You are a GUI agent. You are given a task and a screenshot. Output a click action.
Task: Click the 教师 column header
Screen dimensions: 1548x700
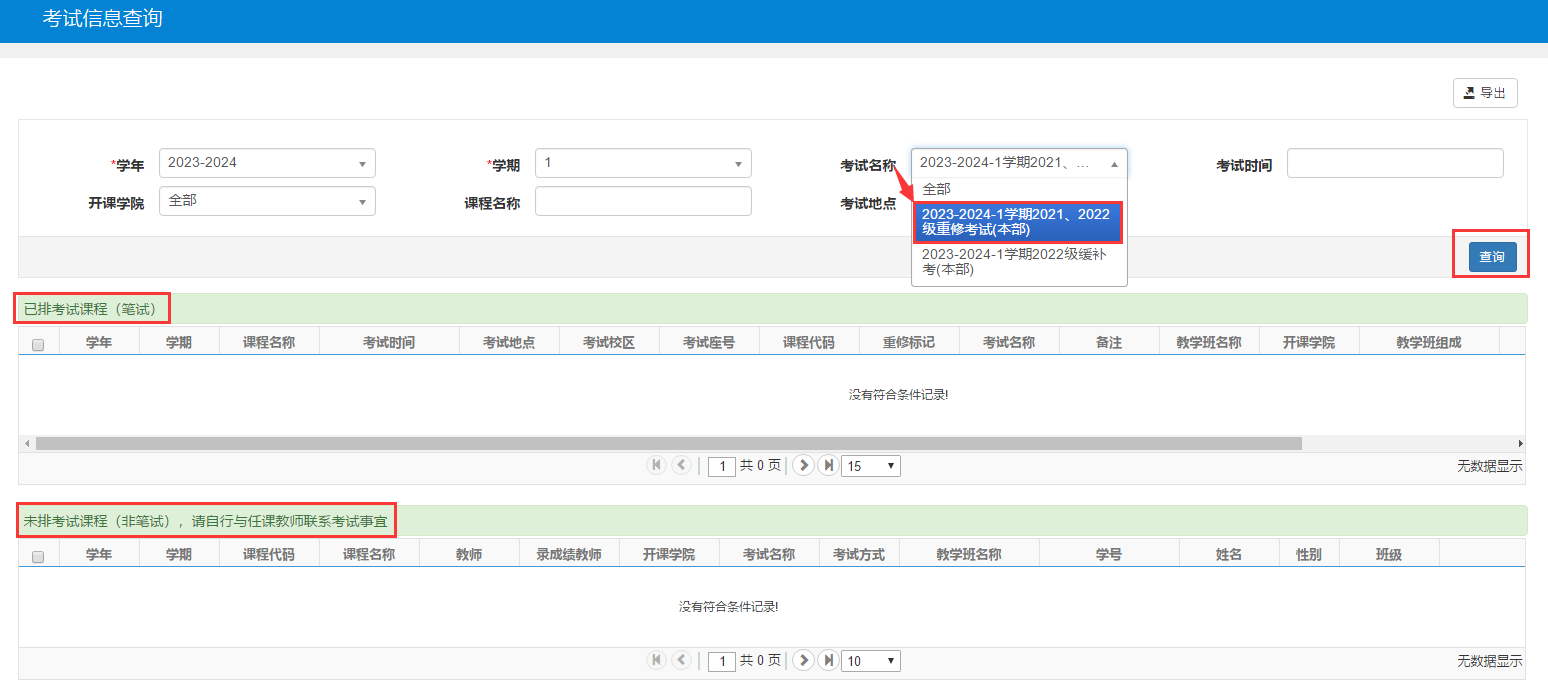(469, 554)
